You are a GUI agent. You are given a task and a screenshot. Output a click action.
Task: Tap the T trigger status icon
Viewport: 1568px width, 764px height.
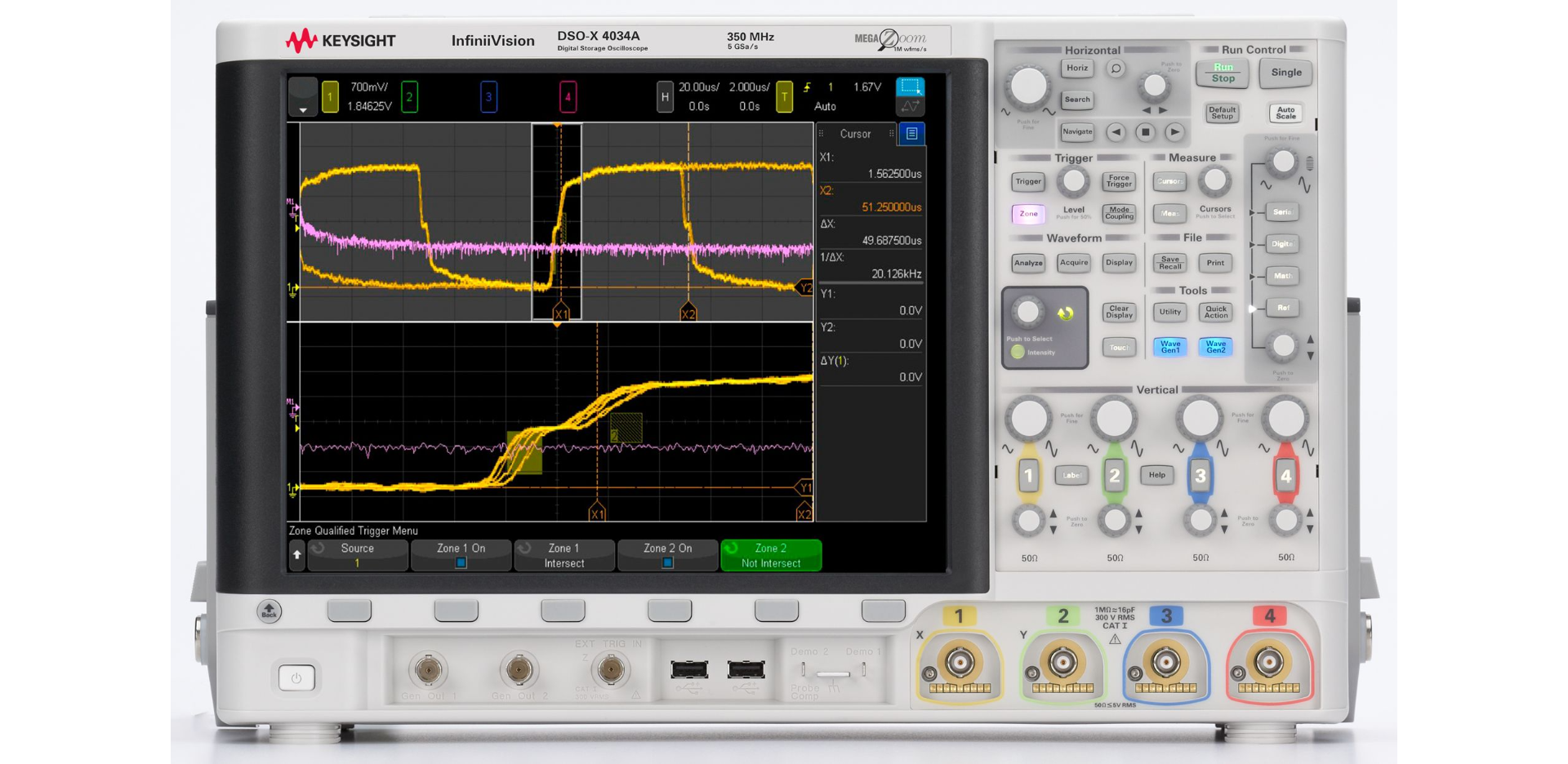coord(785,95)
